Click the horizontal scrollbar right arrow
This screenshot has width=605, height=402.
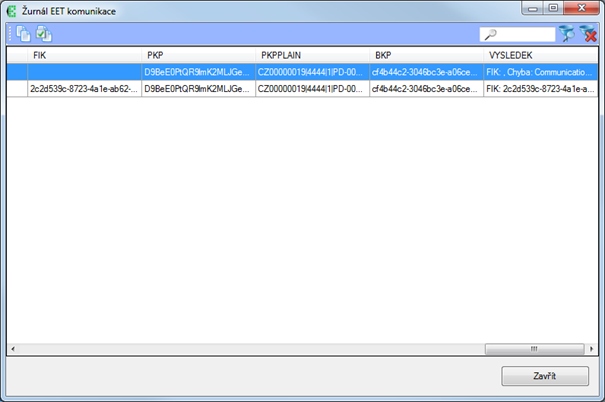592,348
